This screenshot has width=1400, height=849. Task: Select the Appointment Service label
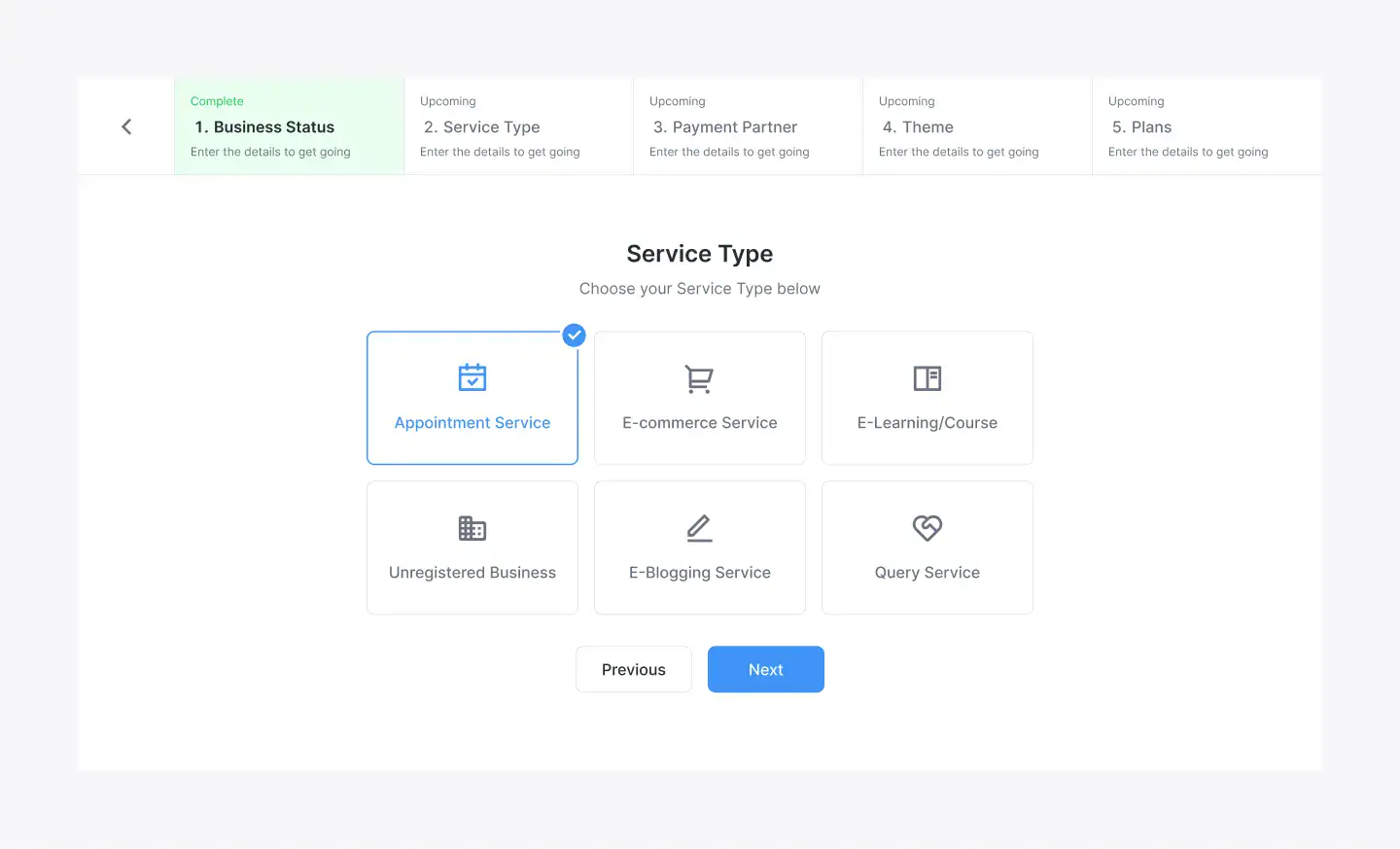[x=472, y=423]
